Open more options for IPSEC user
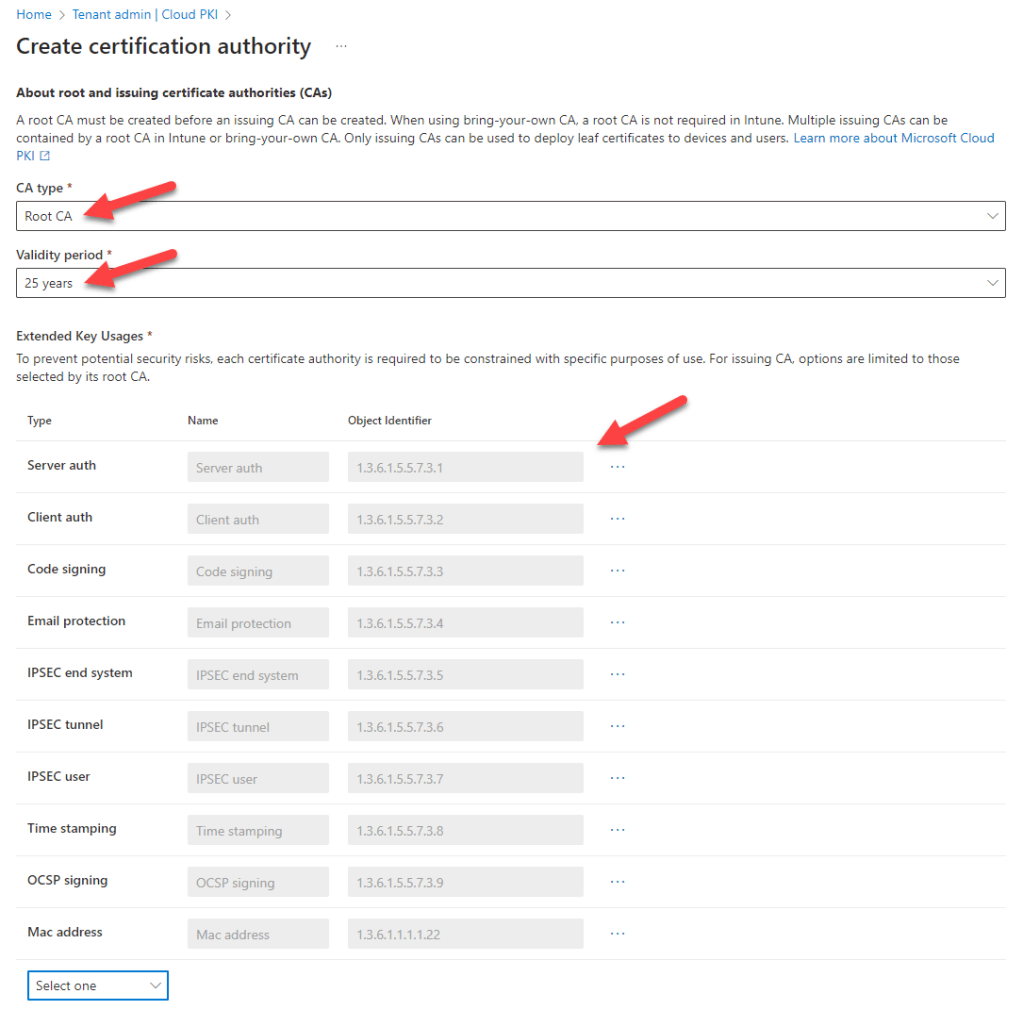Image resolution: width=1023 pixels, height=1010 pixels. point(617,778)
